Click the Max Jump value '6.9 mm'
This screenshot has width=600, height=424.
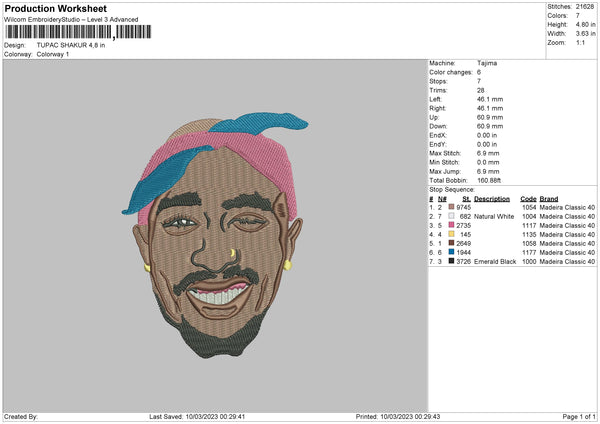[488, 171]
